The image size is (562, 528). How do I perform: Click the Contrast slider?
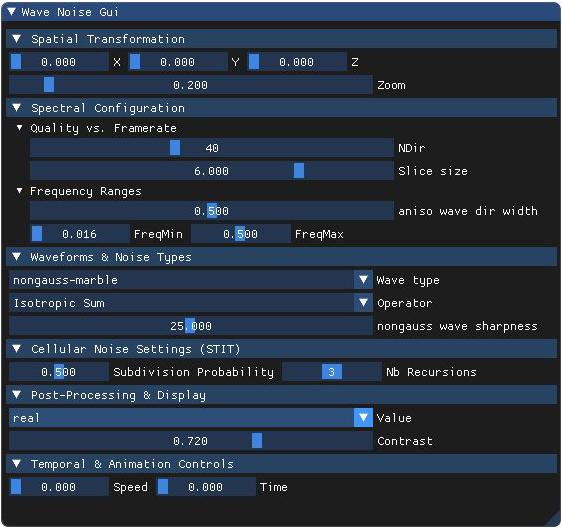(x=191, y=441)
